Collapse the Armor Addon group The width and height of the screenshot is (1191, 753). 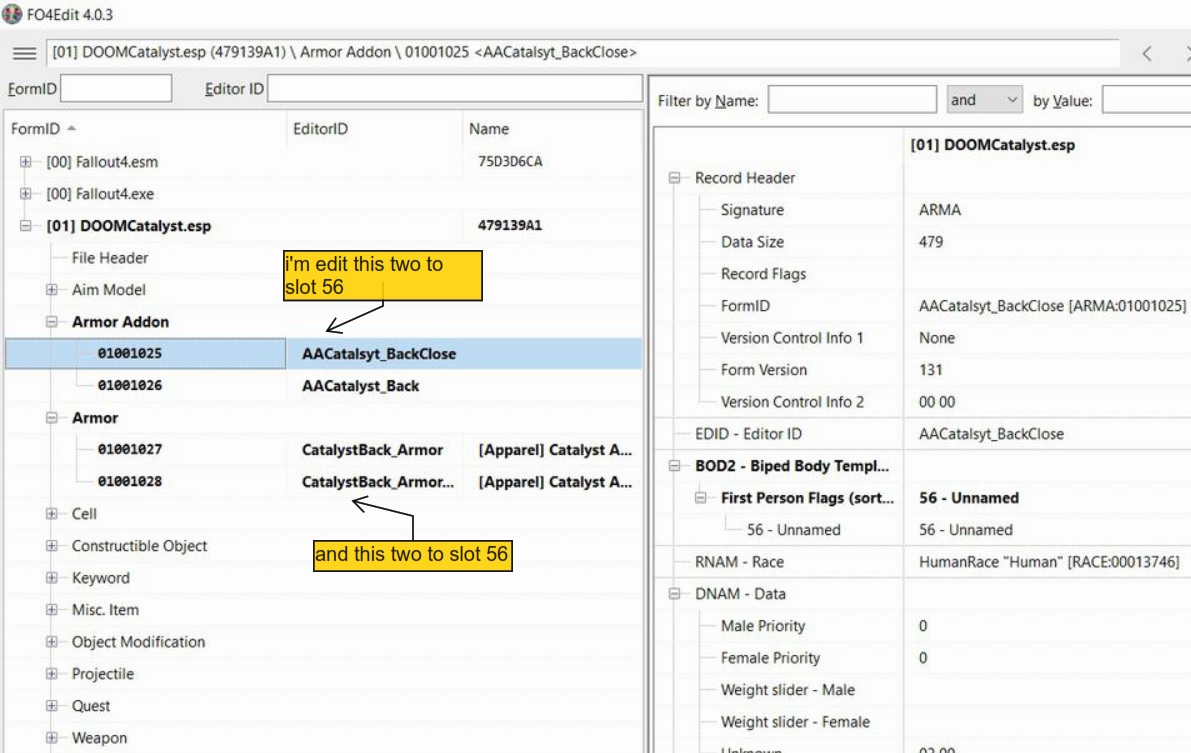point(52,321)
